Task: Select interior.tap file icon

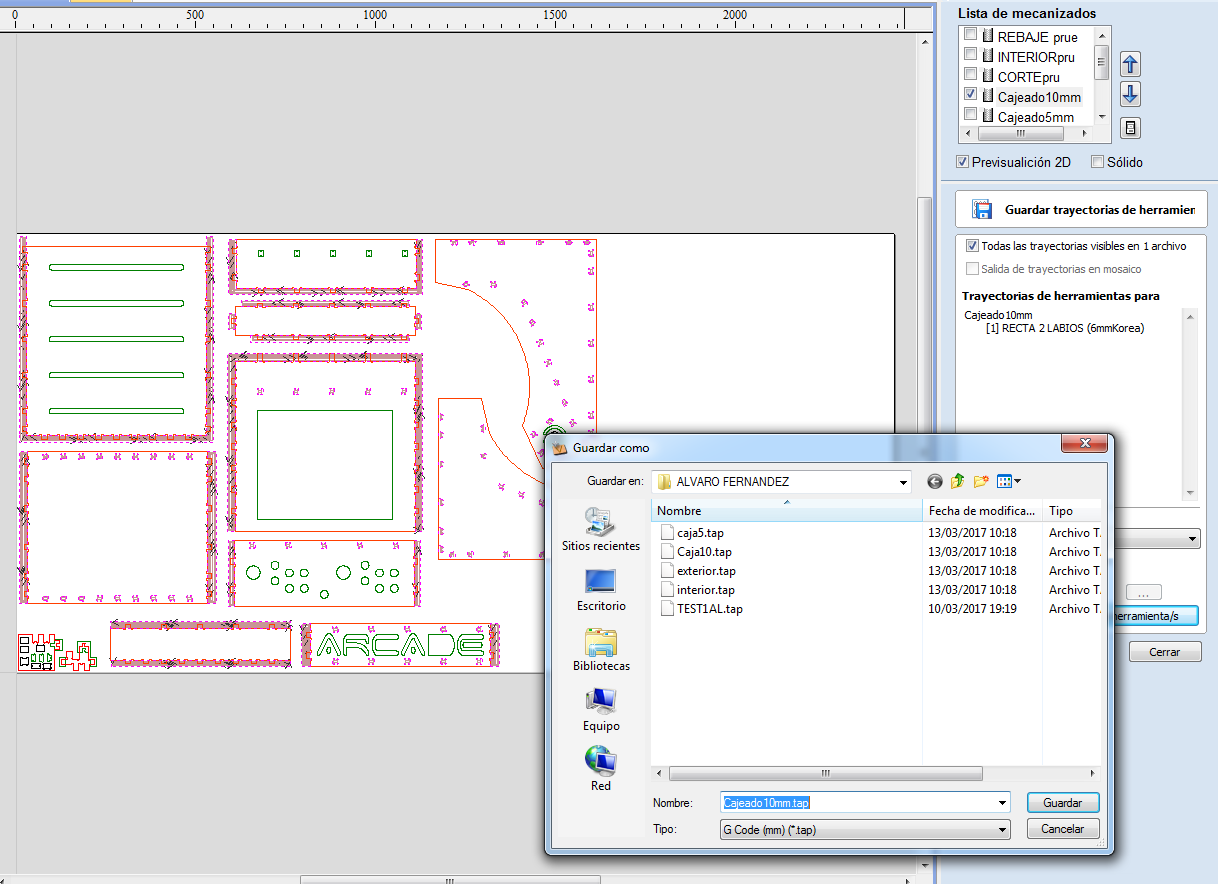Action: coord(668,589)
